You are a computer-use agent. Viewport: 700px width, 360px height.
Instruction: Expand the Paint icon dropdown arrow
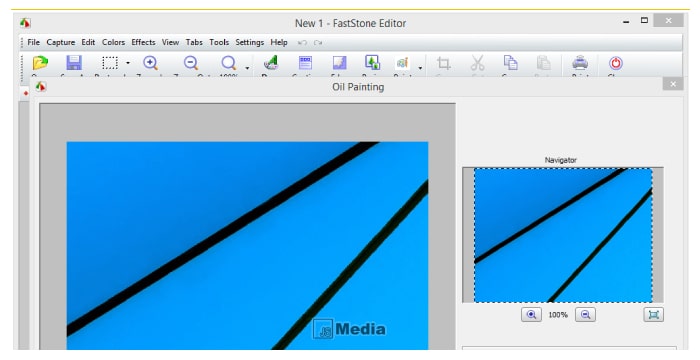point(420,68)
